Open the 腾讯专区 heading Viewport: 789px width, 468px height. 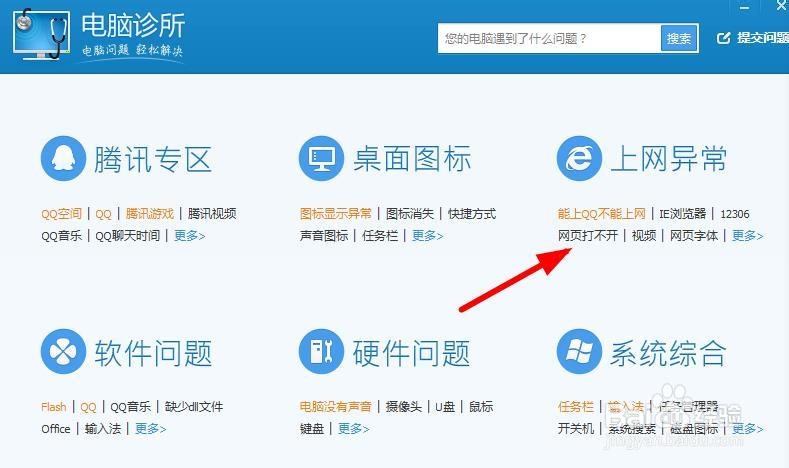[x=153, y=159]
